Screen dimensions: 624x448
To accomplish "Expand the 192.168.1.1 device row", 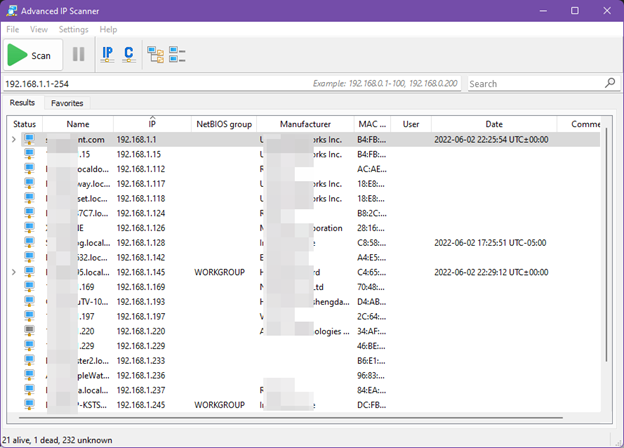I will click(x=14, y=140).
